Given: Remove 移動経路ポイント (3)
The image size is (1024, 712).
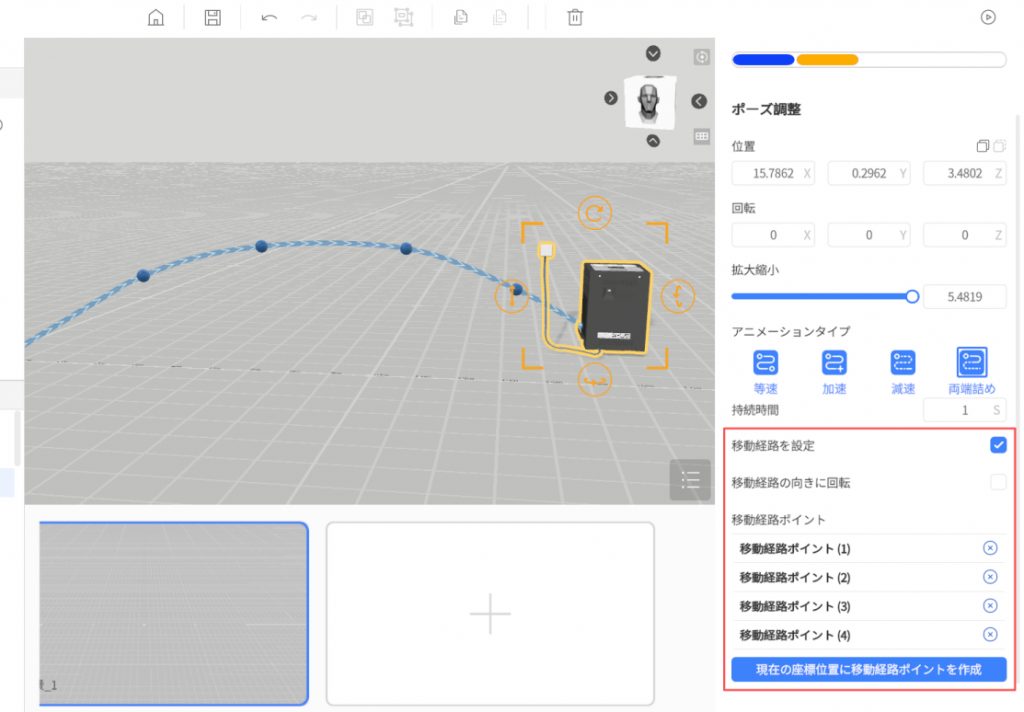Looking at the screenshot, I should click(x=990, y=606).
